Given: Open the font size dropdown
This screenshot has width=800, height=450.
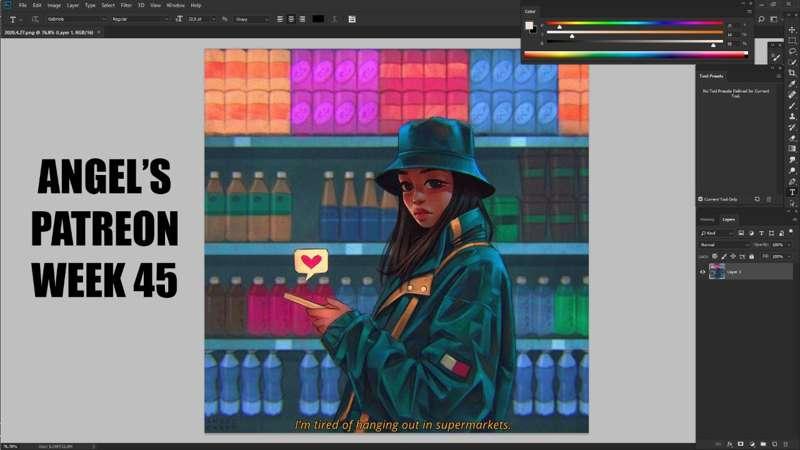Looking at the screenshot, I should [201, 19].
